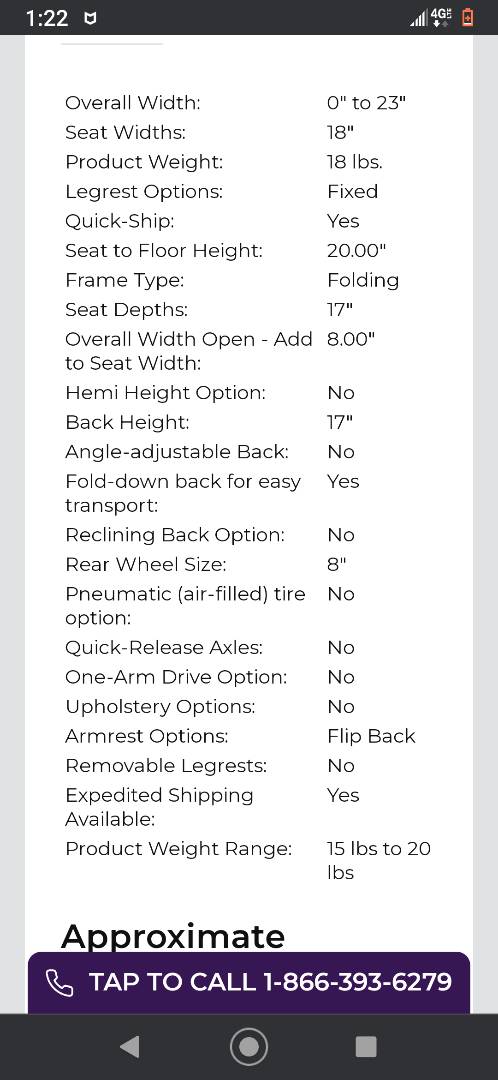The height and width of the screenshot is (1080, 498).
Task: Tap the Android back navigation button
Action: click(x=129, y=1047)
